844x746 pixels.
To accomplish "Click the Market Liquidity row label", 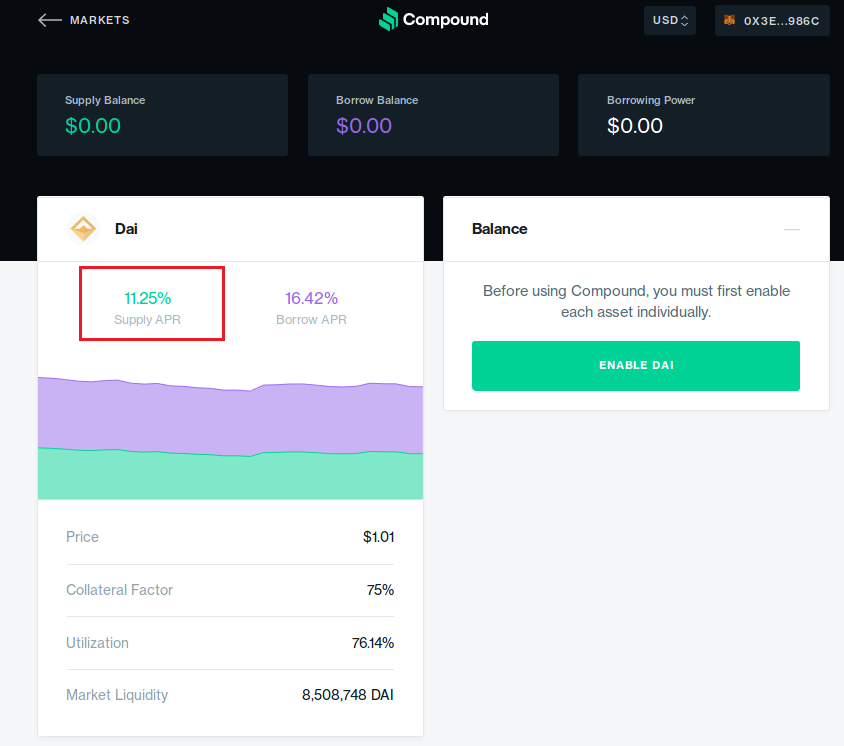I will (117, 695).
